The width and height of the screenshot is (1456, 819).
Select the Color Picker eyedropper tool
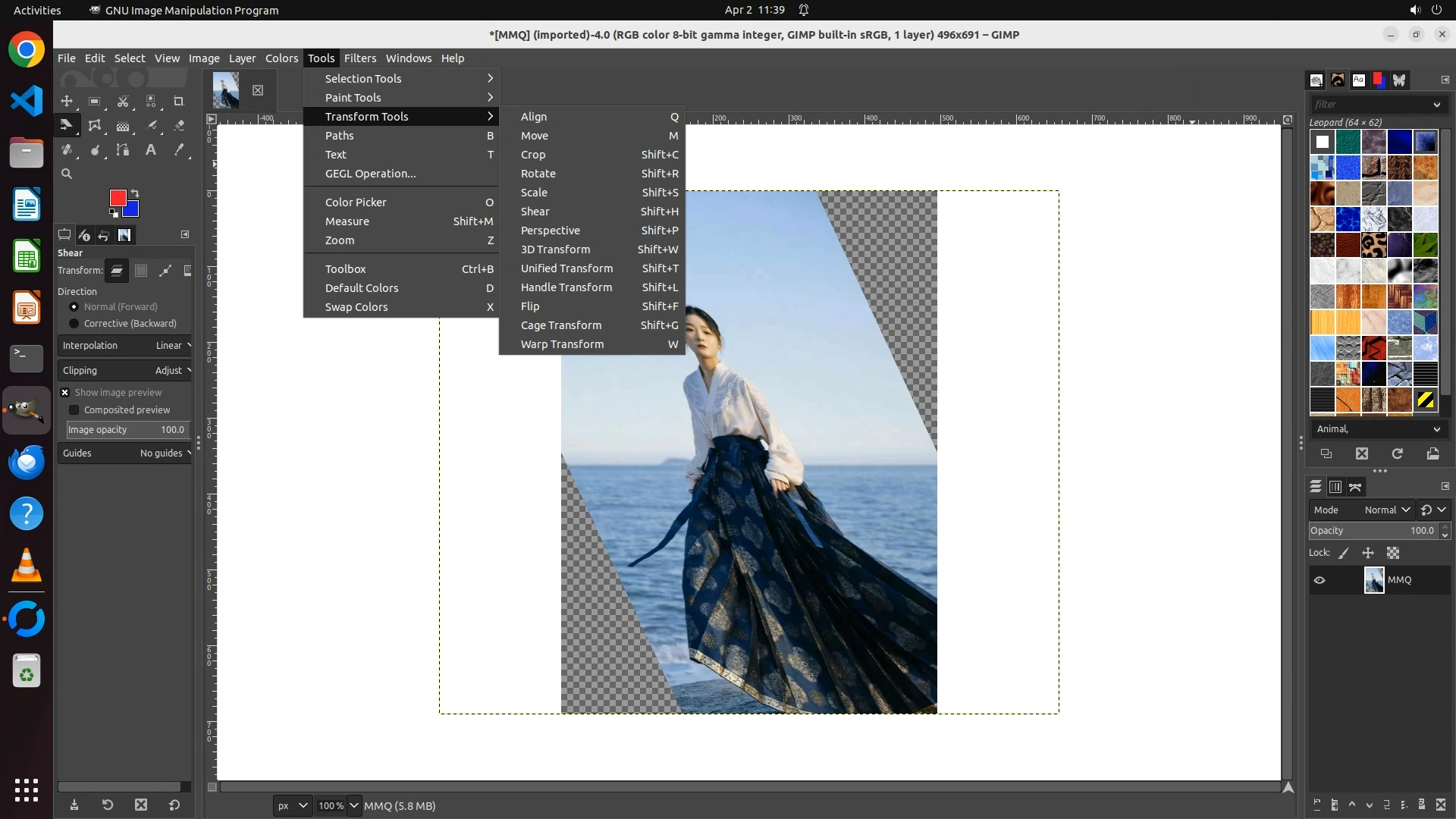click(179, 150)
